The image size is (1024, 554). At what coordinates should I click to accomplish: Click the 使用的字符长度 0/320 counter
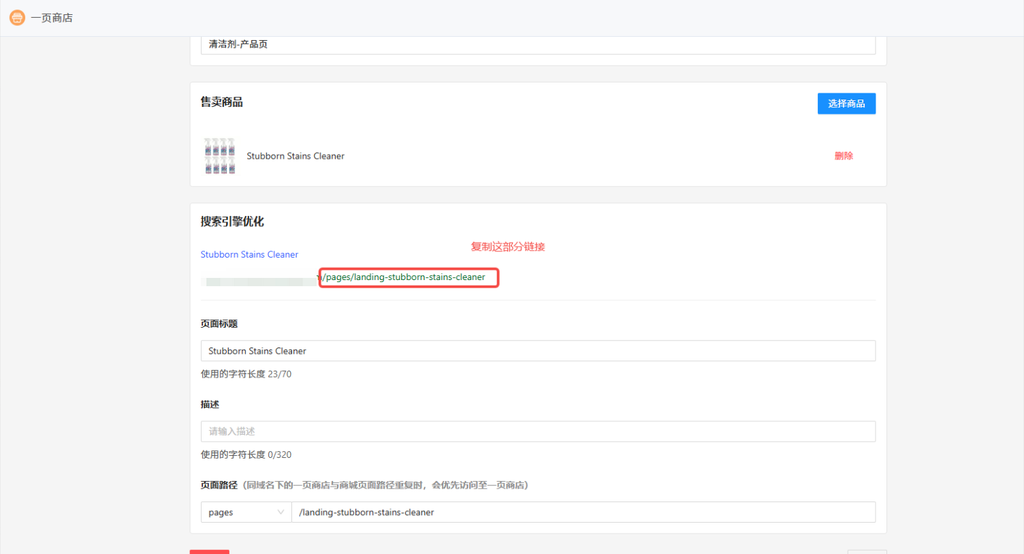(246, 454)
